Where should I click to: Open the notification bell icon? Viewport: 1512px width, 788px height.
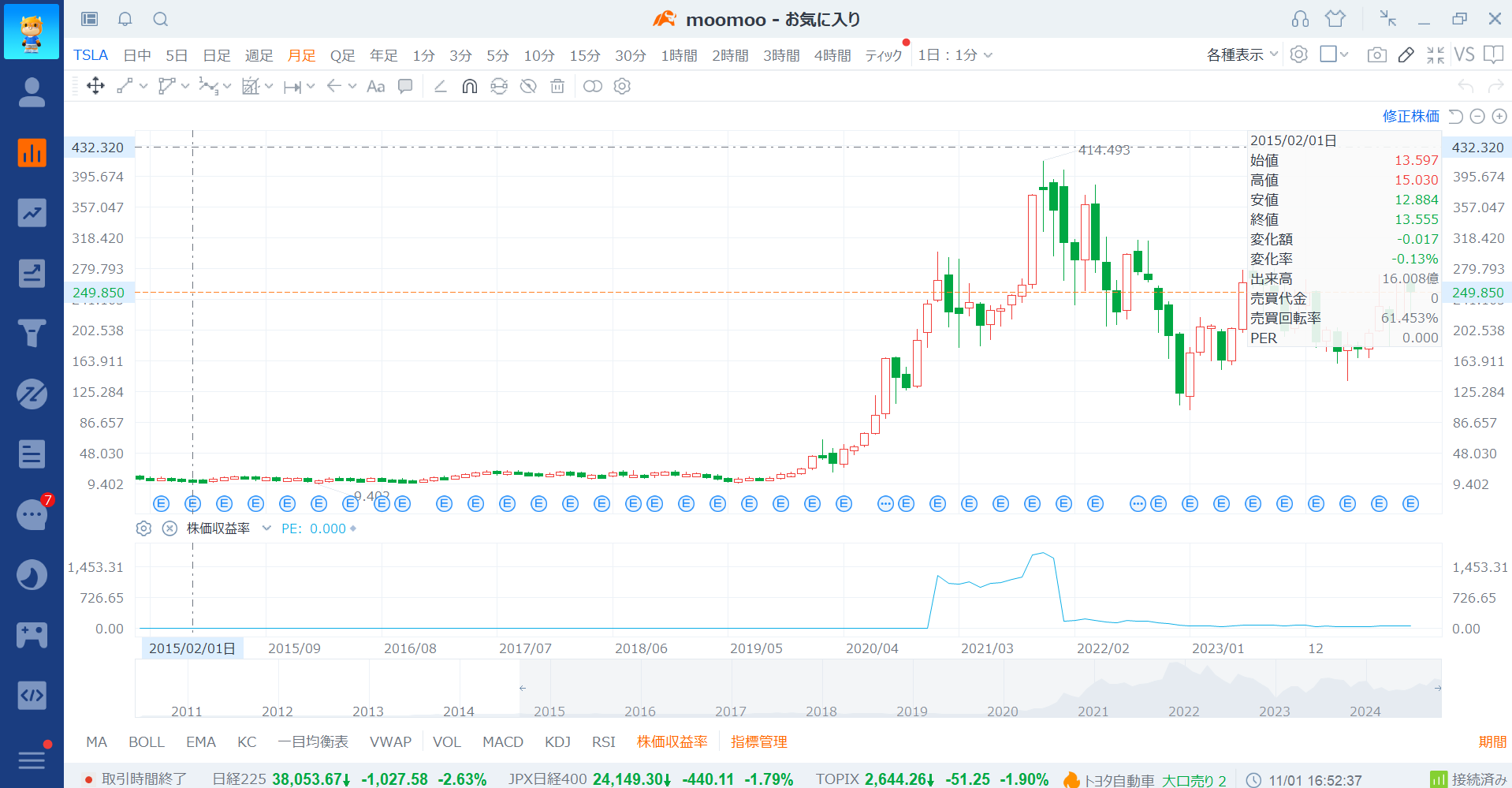pos(125,19)
